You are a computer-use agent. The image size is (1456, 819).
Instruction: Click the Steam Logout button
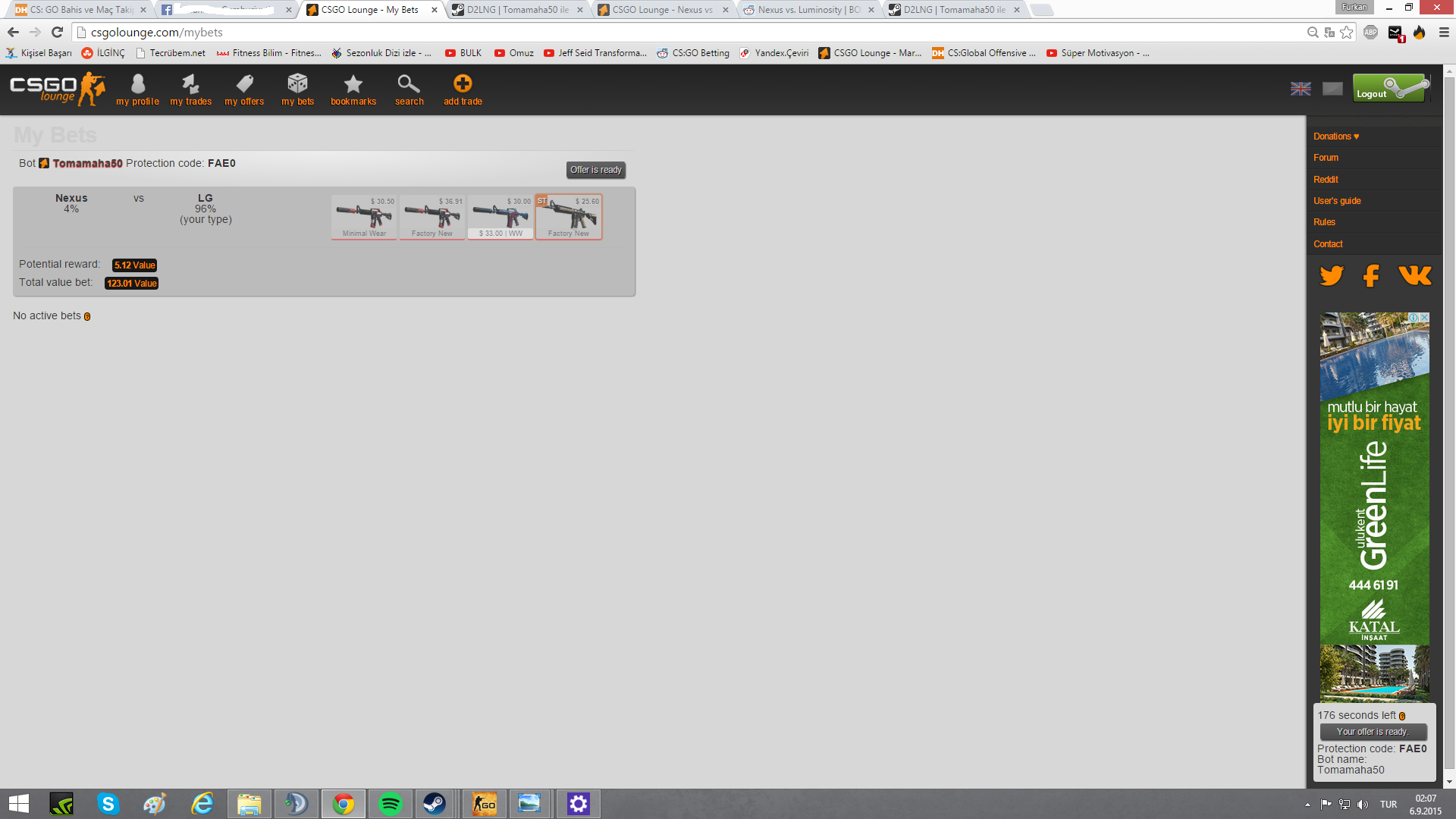coord(1391,88)
